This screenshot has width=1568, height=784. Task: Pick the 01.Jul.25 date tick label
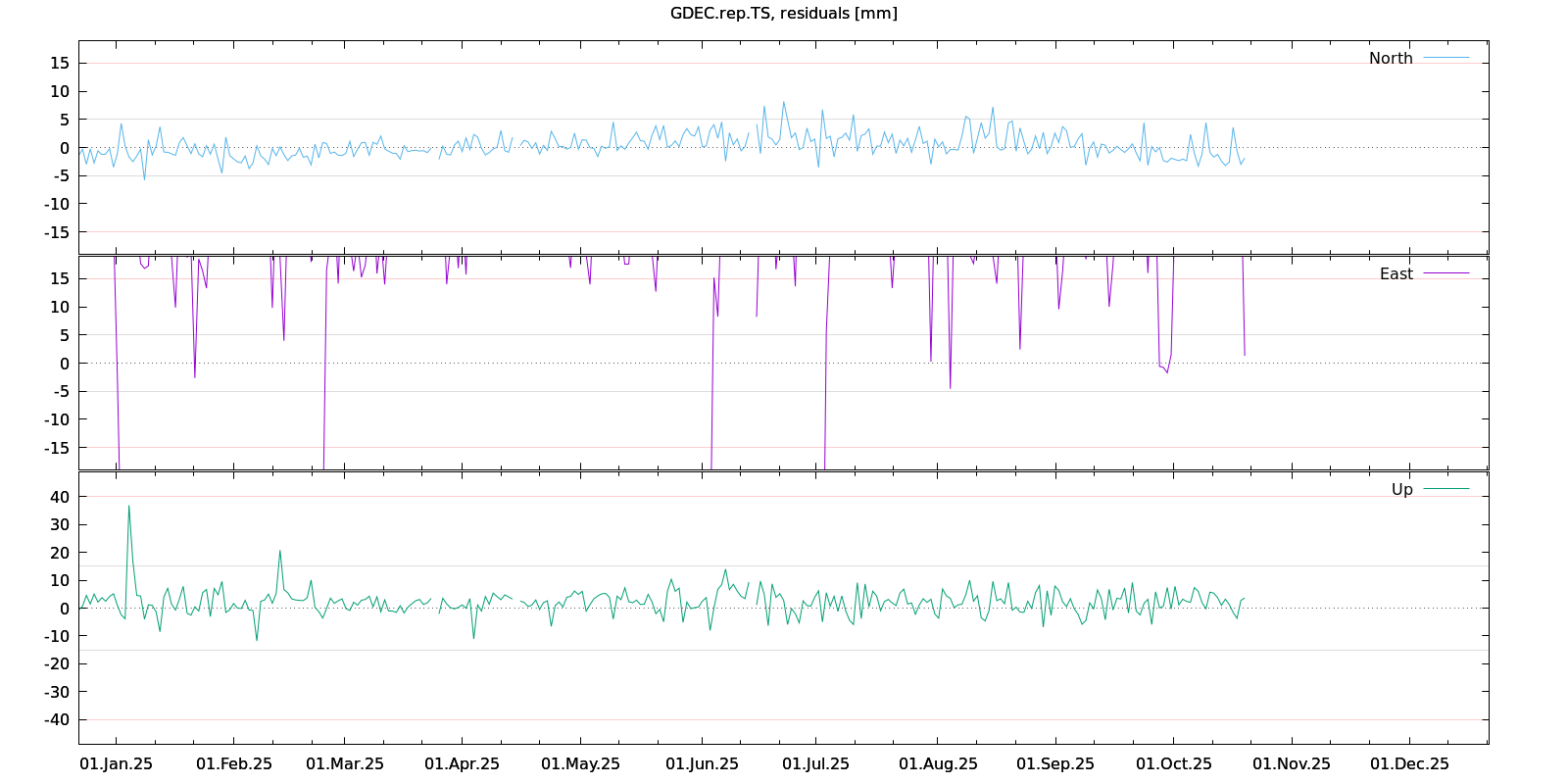815,763
